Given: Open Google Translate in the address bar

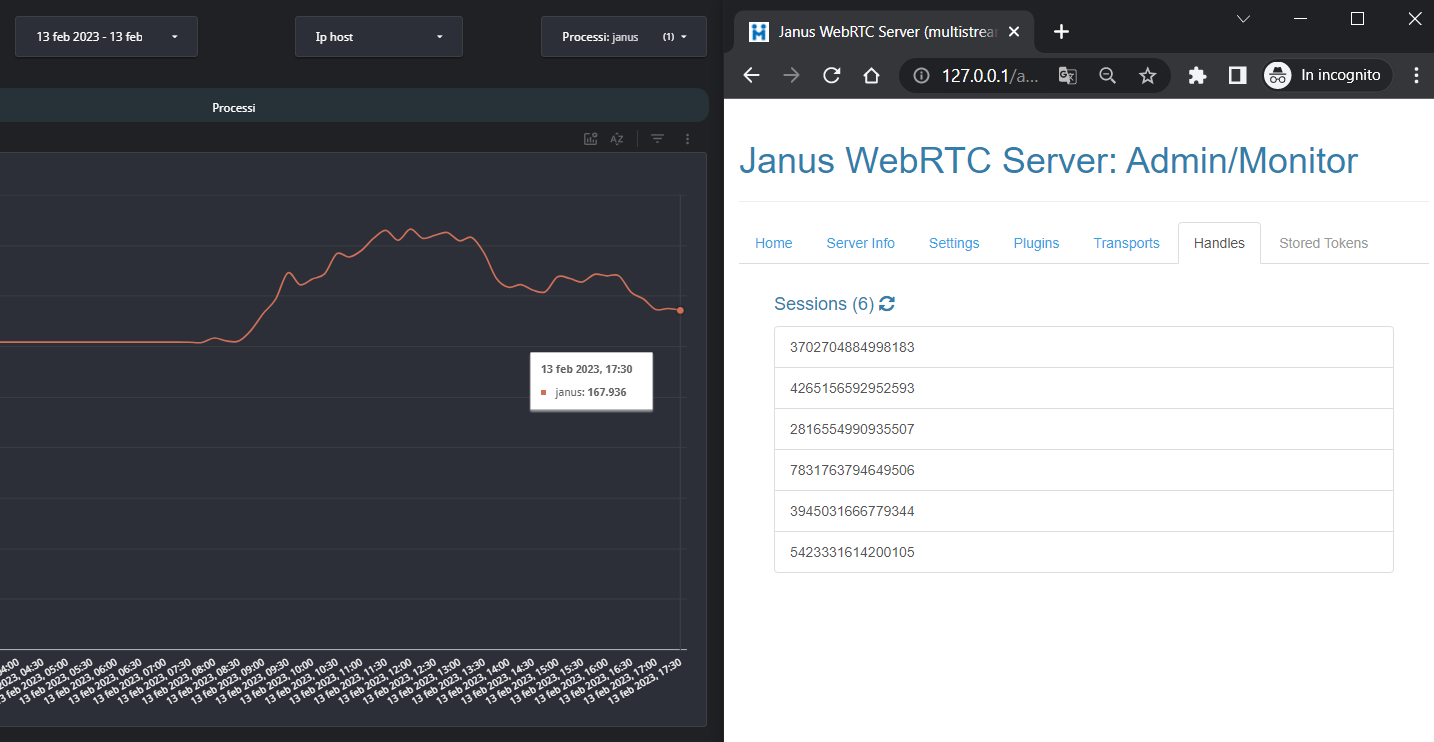Looking at the screenshot, I should [x=1066, y=75].
